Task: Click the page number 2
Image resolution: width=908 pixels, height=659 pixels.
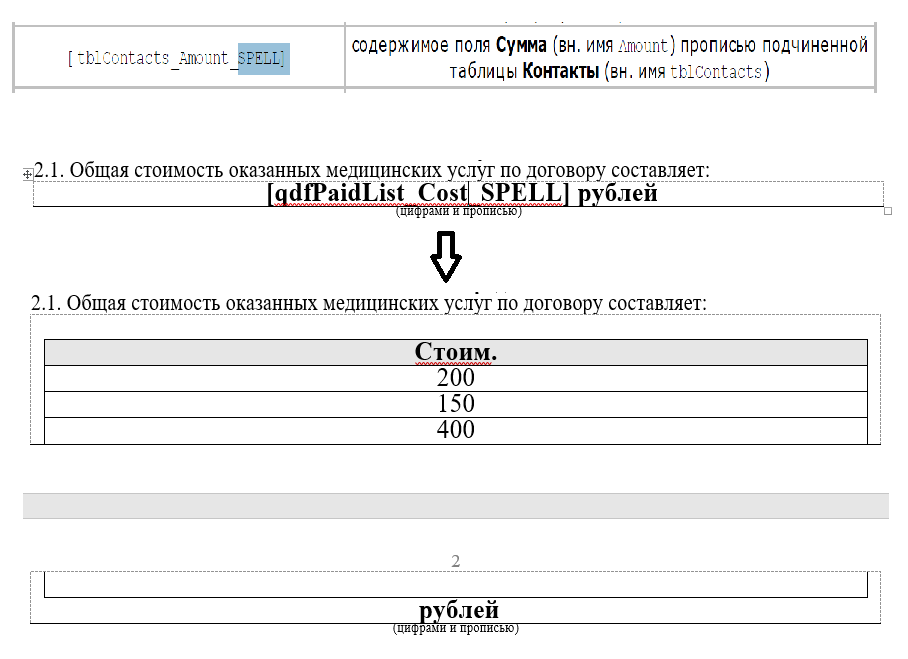Action: 455,557
